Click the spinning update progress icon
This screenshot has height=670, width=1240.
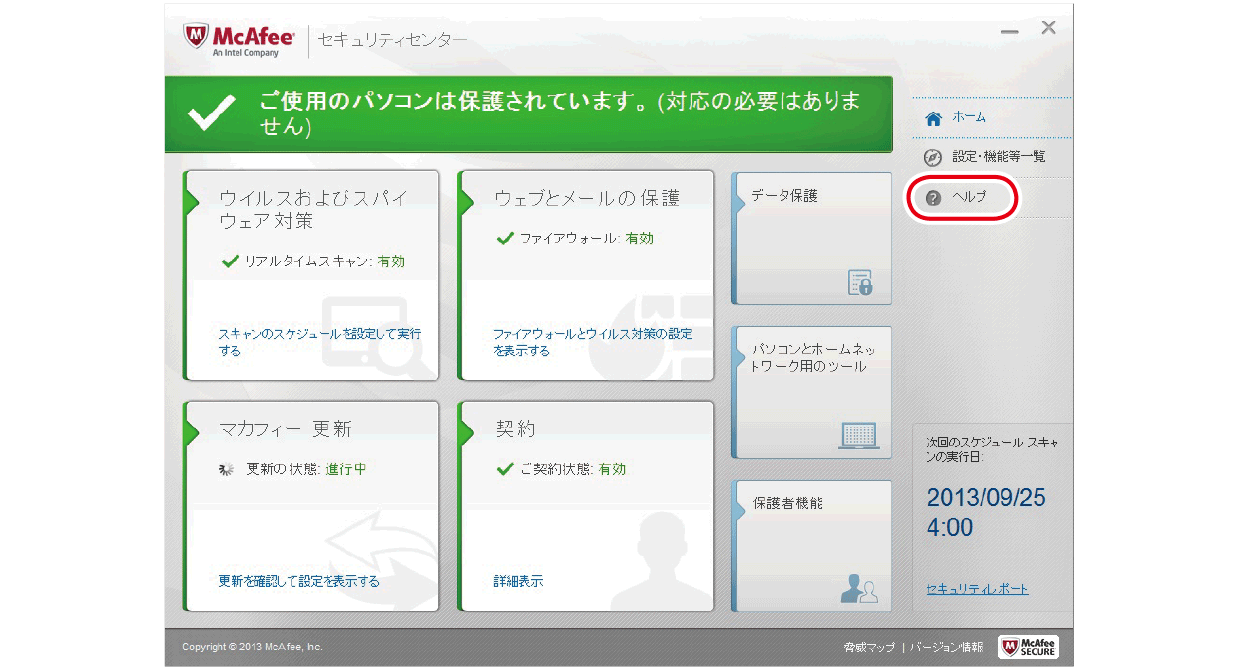pos(226,469)
